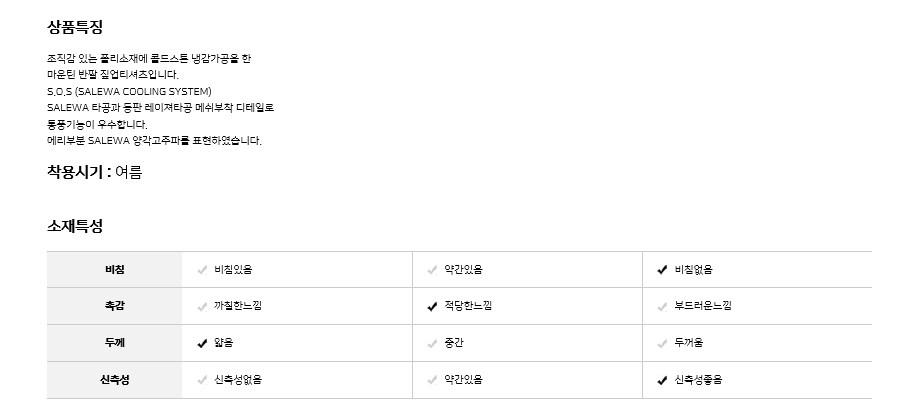This screenshot has height=420, width=920.
Task: Click the black checkmark beside 적당한느낌
Action: [432, 306]
